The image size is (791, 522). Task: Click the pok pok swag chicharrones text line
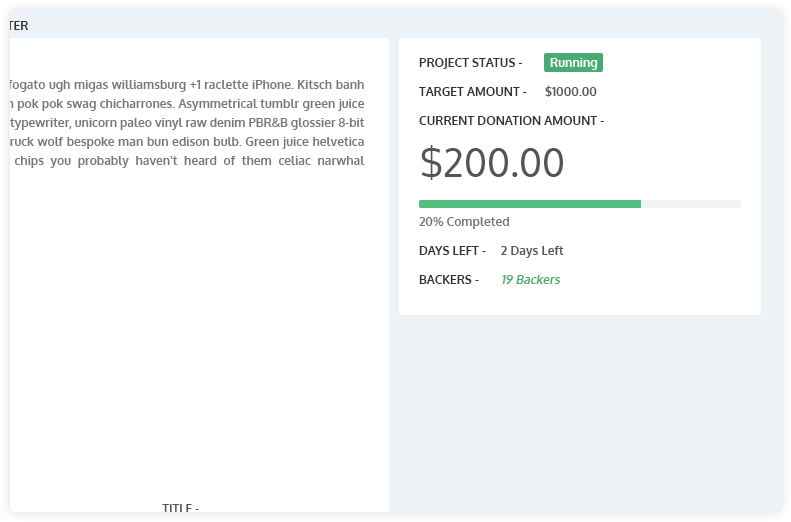pyautogui.click(x=187, y=104)
